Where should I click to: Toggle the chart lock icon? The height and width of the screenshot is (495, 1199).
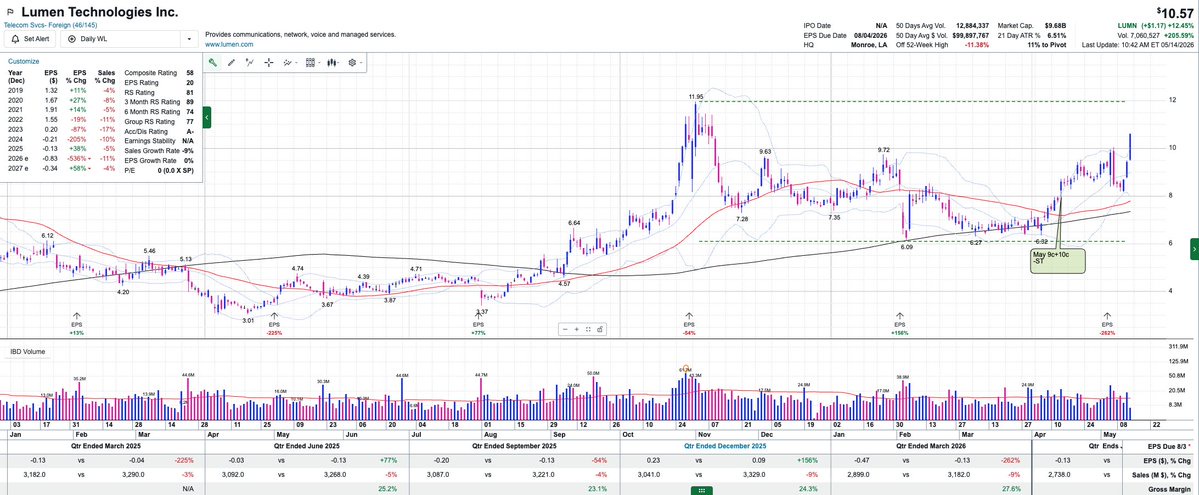click(x=600, y=329)
